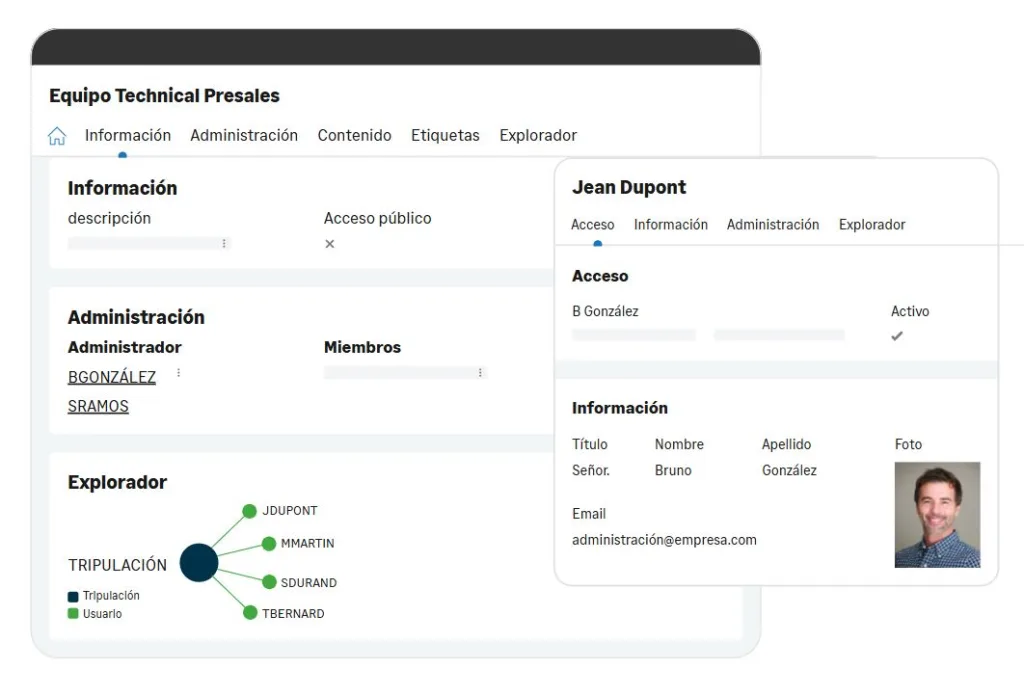The image size is (1024, 696).
Task: Click the description input field
Action: point(150,244)
